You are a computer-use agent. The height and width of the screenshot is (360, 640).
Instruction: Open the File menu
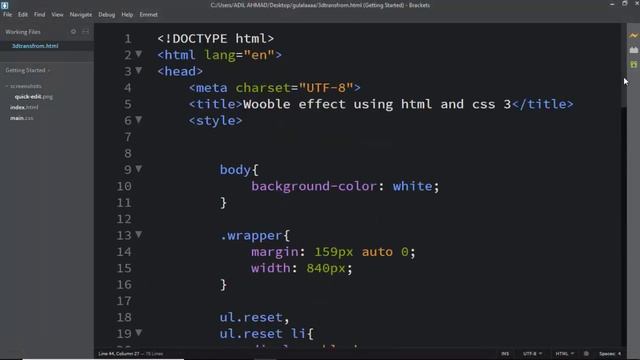[x=7, y=15]
